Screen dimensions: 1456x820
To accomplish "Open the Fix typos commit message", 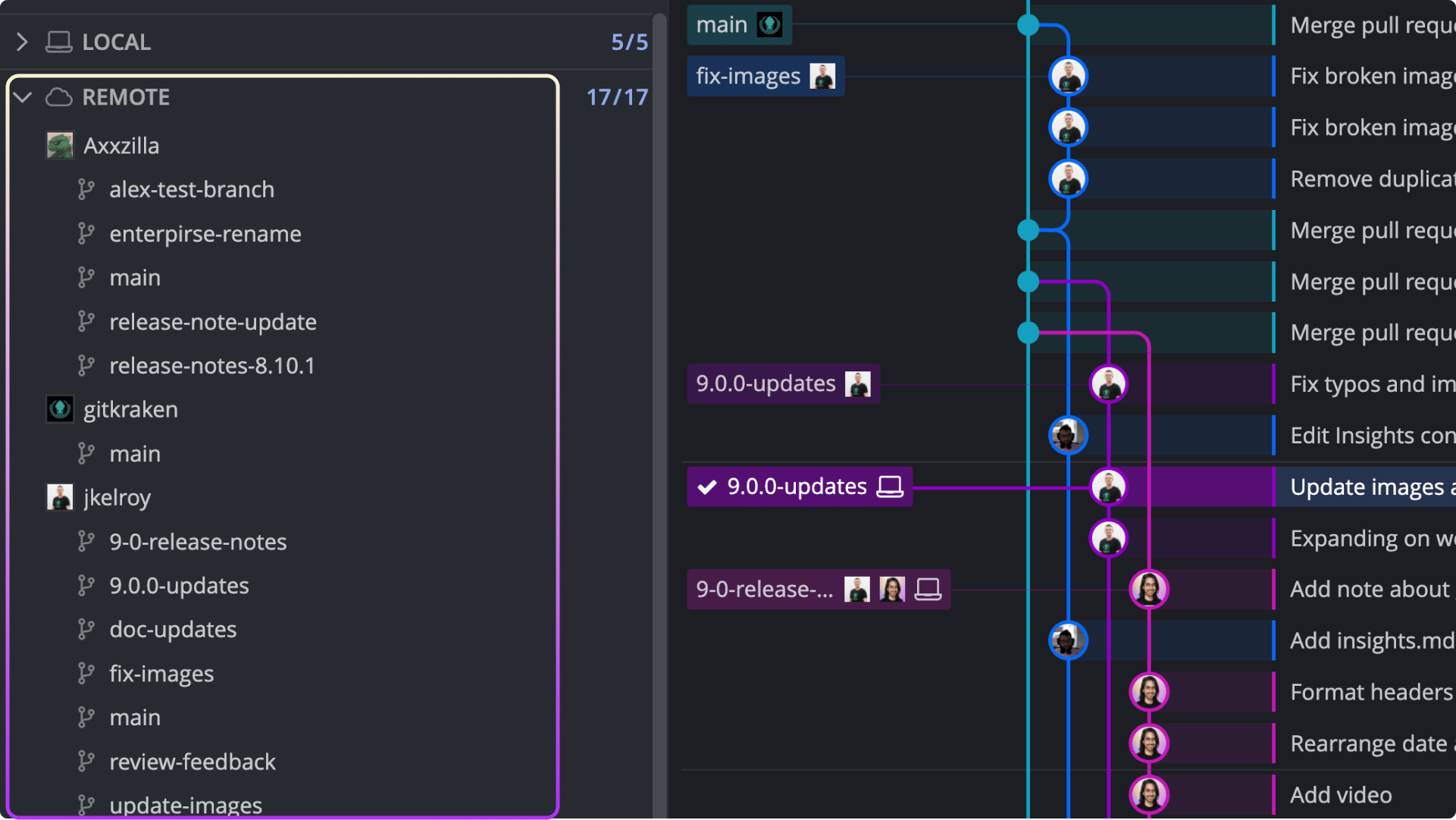I will click(x=1373, y=383).
